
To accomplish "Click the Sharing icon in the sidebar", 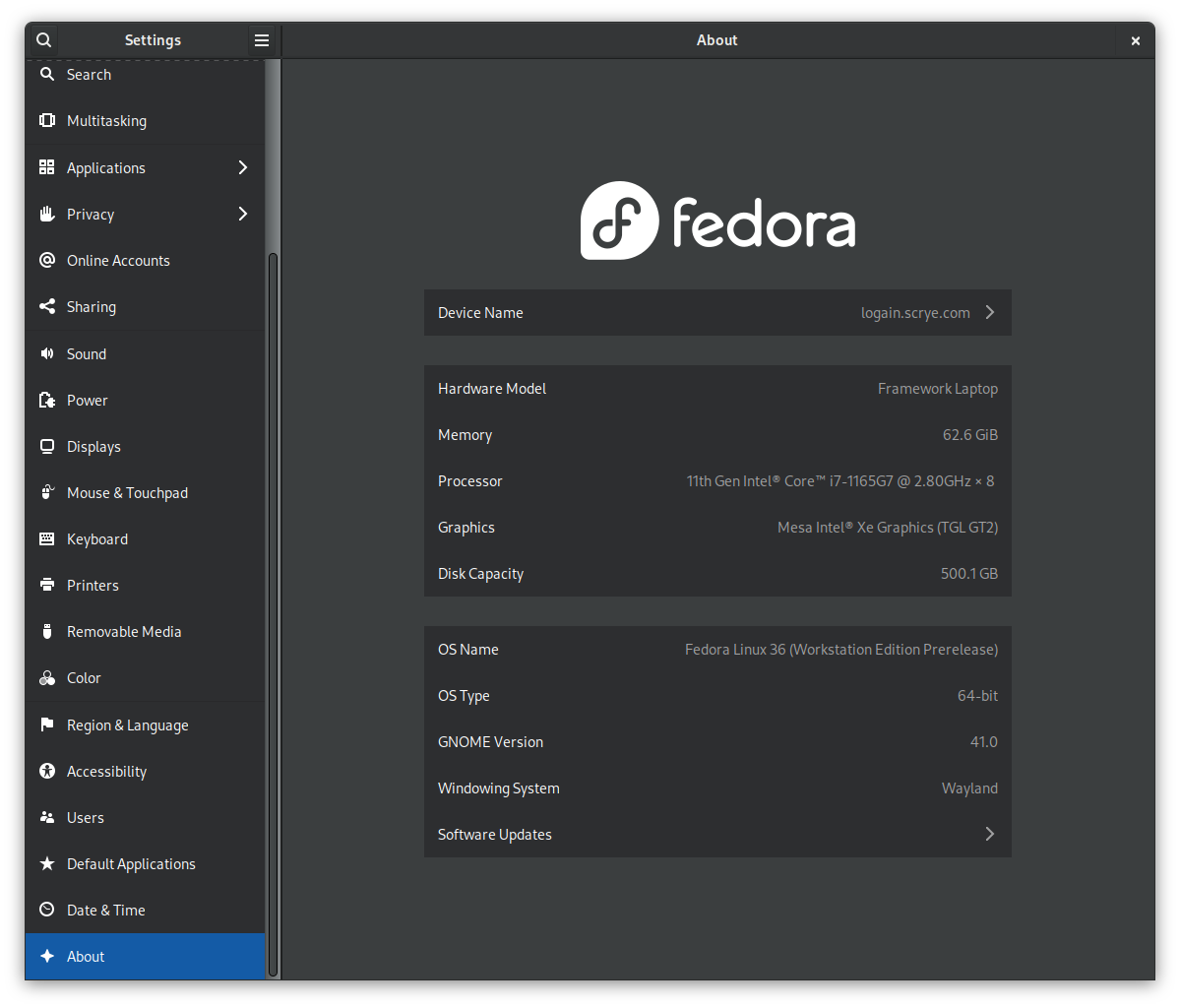I will click(46, 306).
